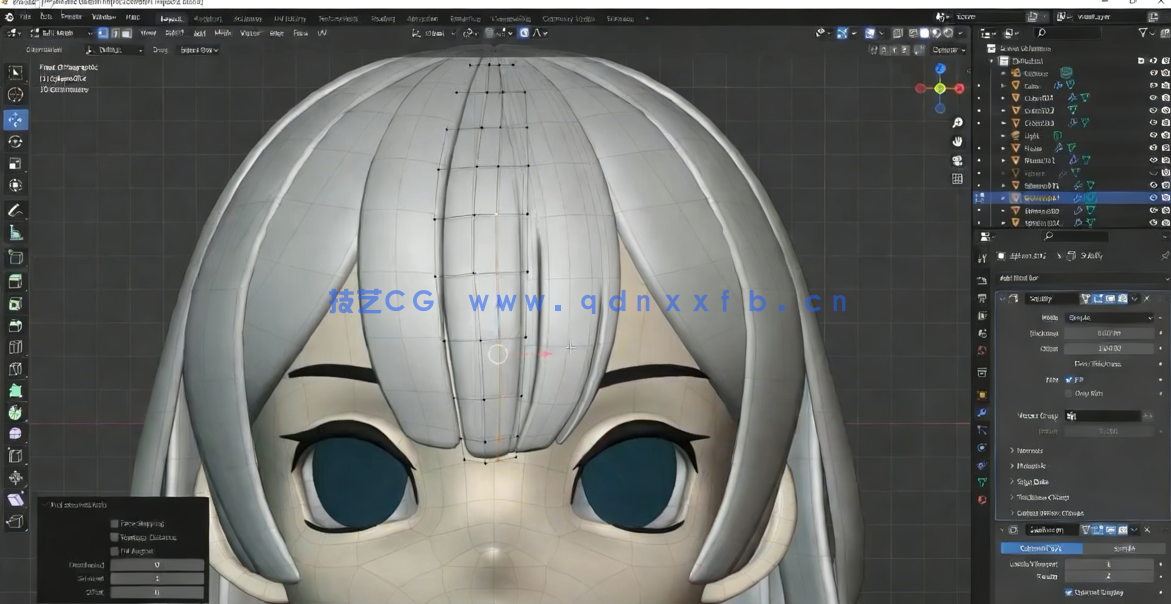Hide the Light object in the outliner
Screen dimensions: 1171x604
pyautogui.click(x=1151, y=135)
